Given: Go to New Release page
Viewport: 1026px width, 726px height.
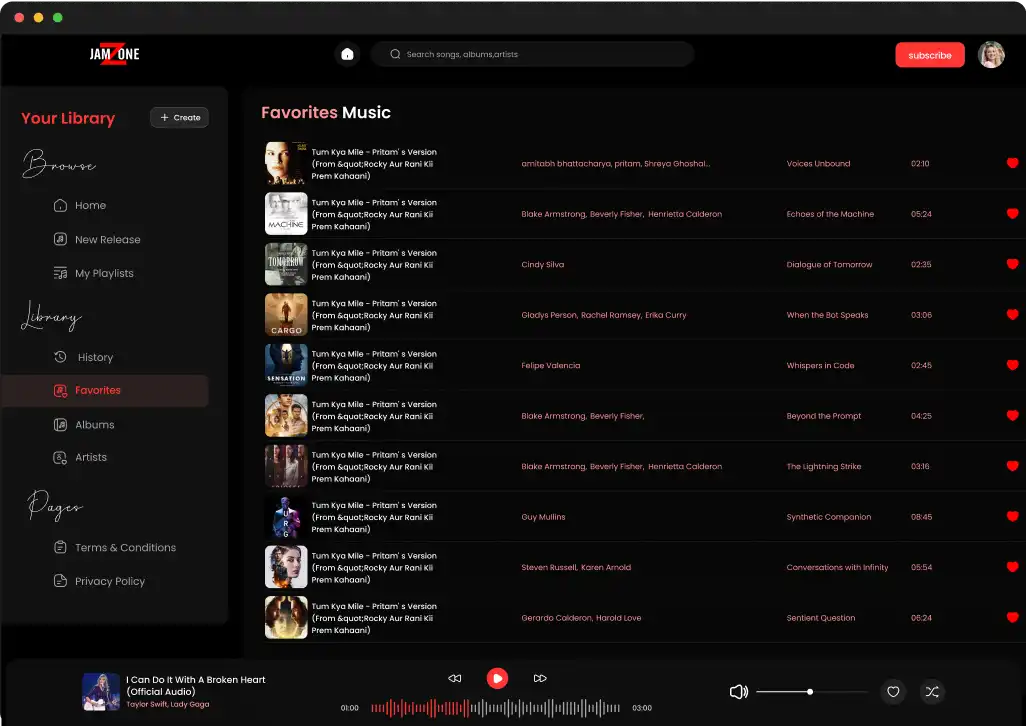Looking at the screenshot, I should (x=97, y=239).
